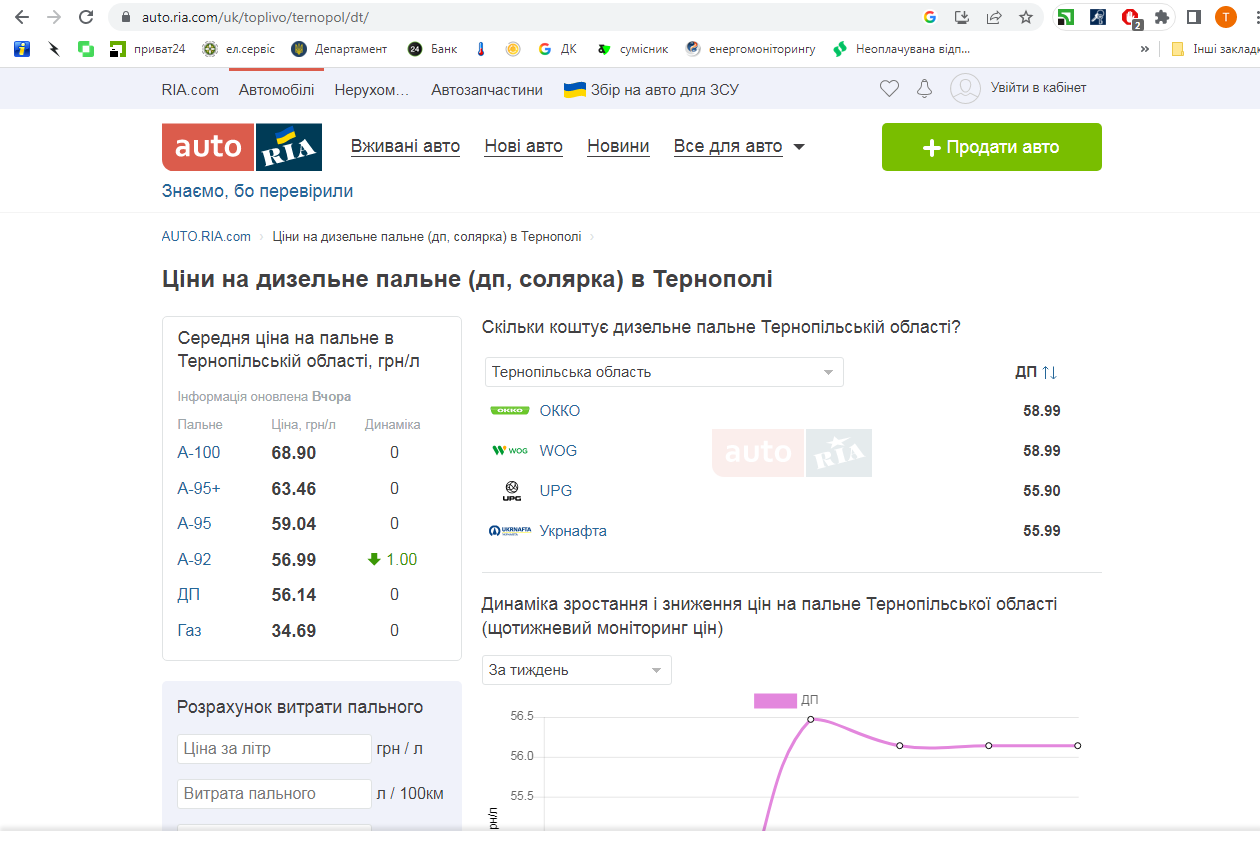Screen dimensions: 1260x843
Task: Click the user profile avatar icon
Action: coord(965,89)
